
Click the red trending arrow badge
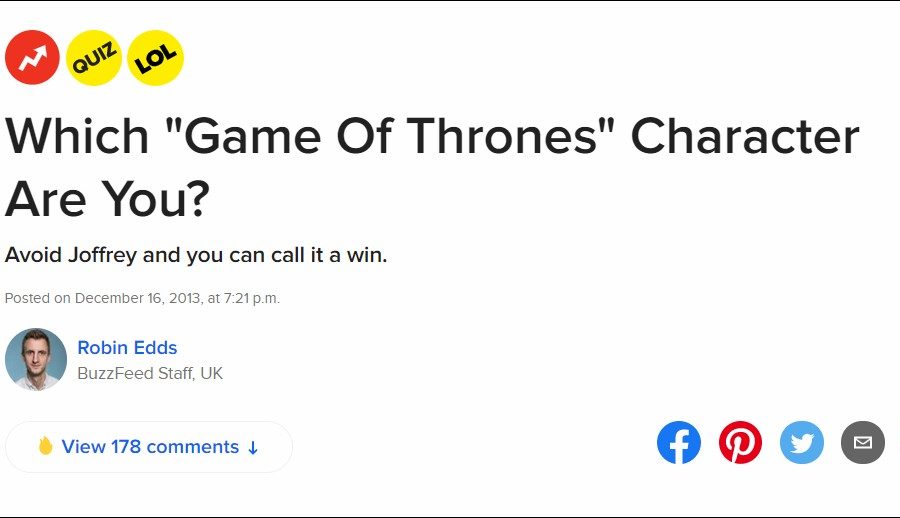33,58
